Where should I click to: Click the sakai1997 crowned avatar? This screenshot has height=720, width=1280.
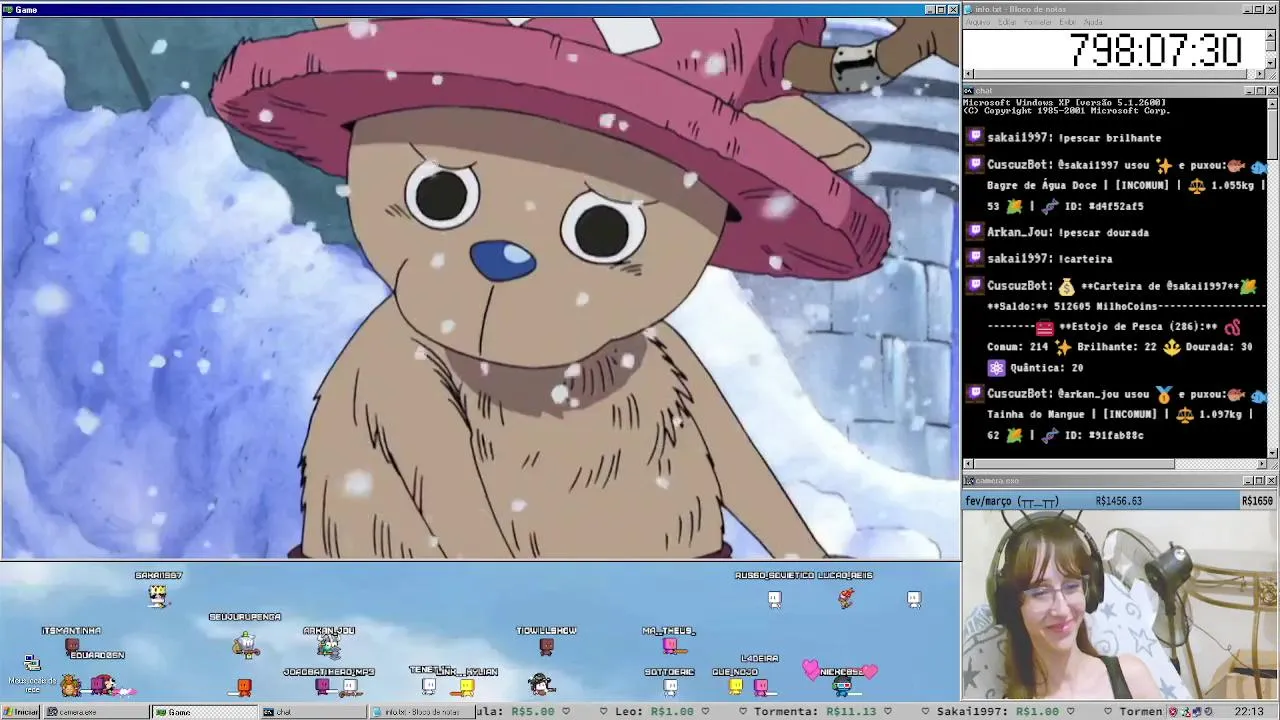[158, 595]
